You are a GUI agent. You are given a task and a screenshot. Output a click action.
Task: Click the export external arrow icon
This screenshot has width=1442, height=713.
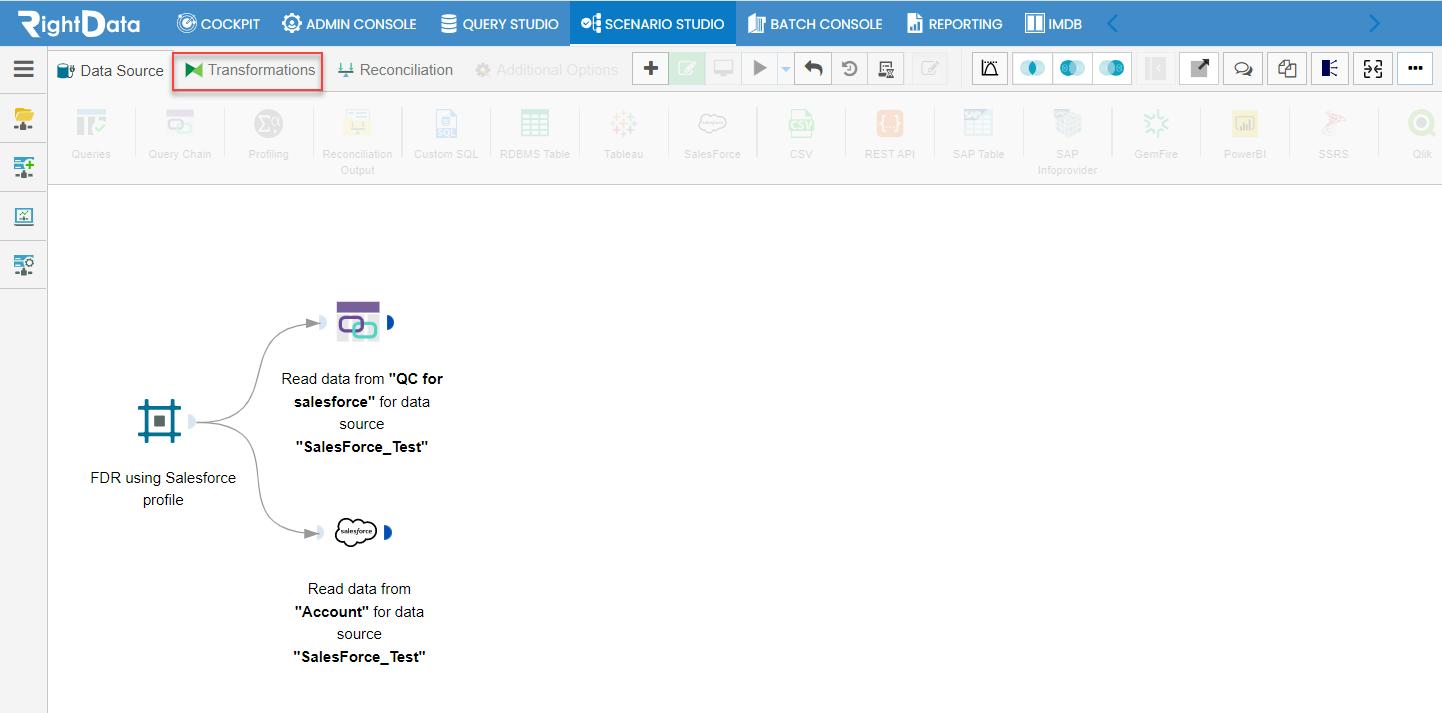point(1199,69)
